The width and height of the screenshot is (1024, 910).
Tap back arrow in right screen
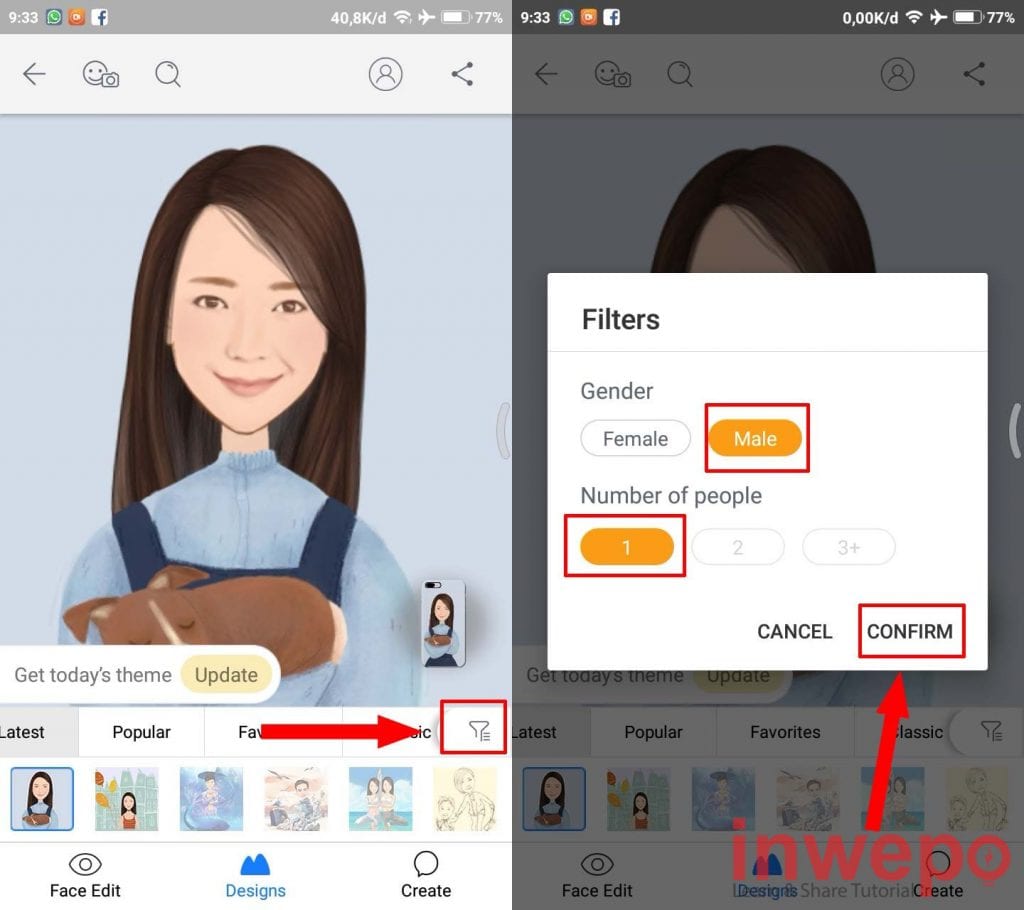coord(546,74)
